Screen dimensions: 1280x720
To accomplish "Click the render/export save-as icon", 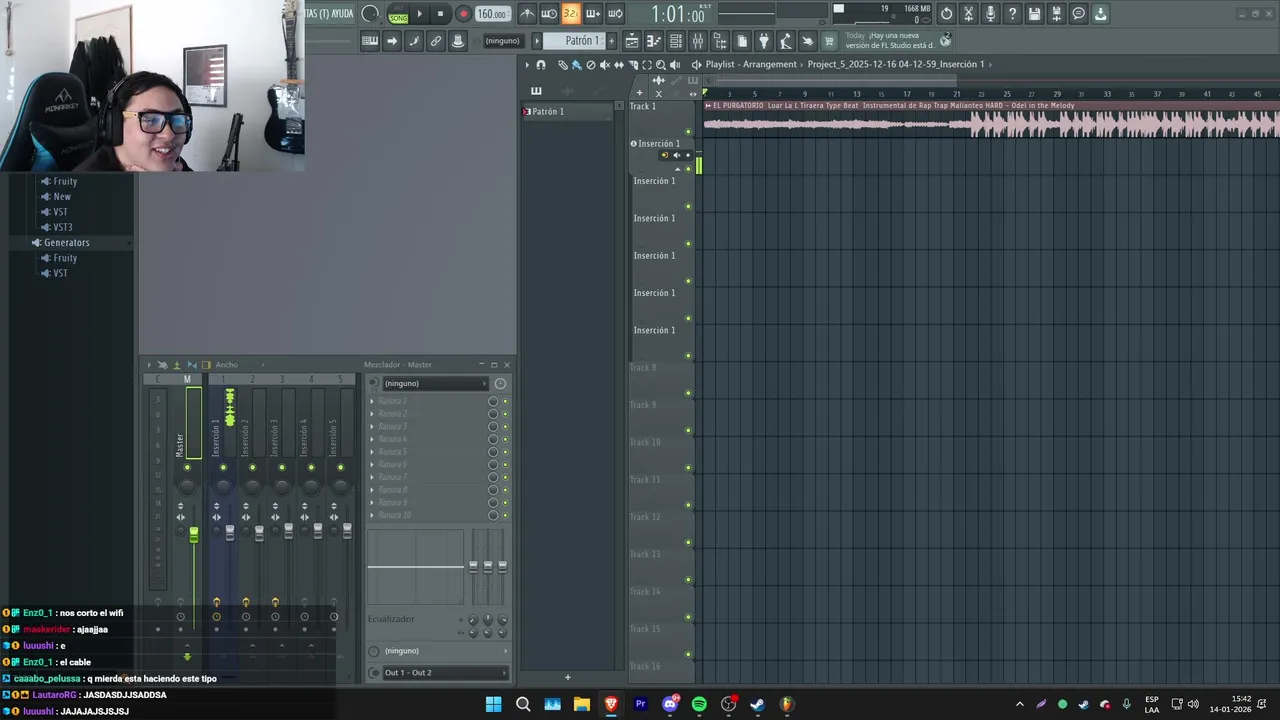I will click(1056, 14).
